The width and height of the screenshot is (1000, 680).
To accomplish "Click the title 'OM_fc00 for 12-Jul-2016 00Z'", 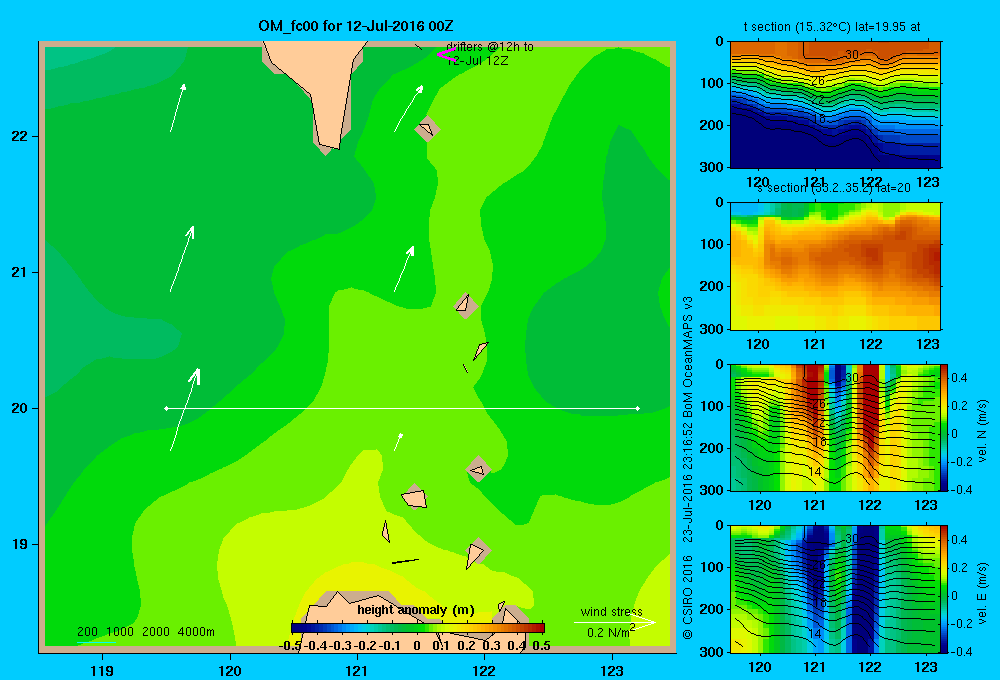I will click(x=356, y=26).
